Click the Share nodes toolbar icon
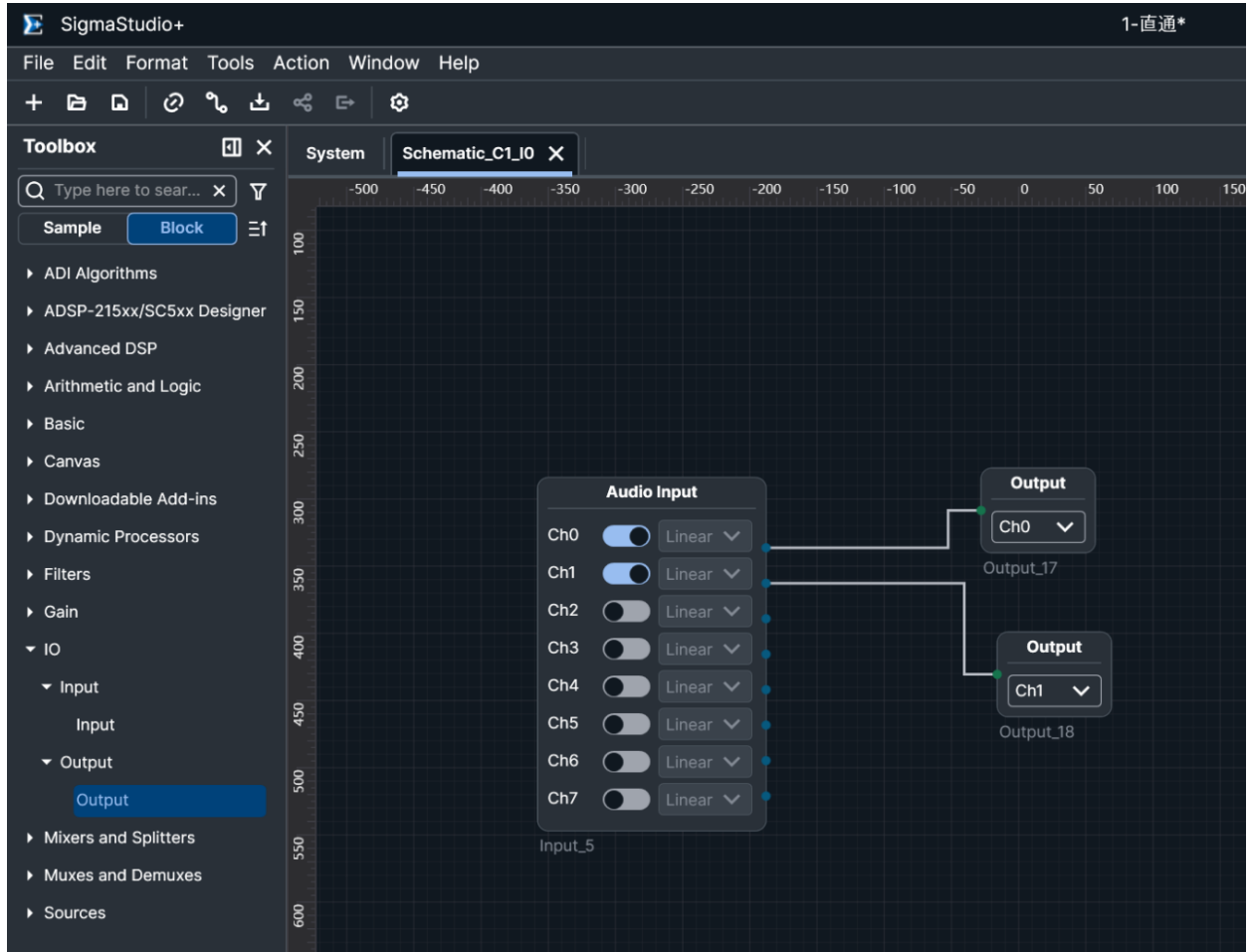Screen dimensions: 1251x952 (x=302, y=102)
